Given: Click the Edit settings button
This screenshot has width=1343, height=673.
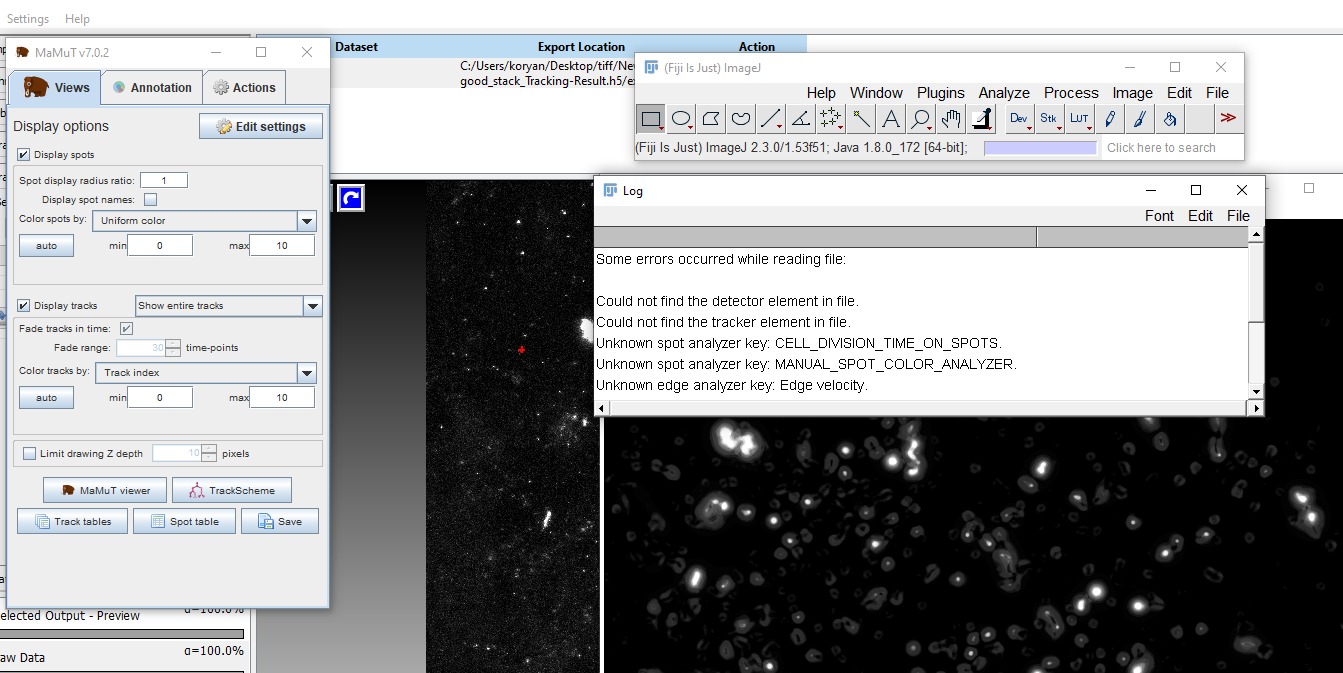Looking at the screenshot, I should [x=260, y=125].
